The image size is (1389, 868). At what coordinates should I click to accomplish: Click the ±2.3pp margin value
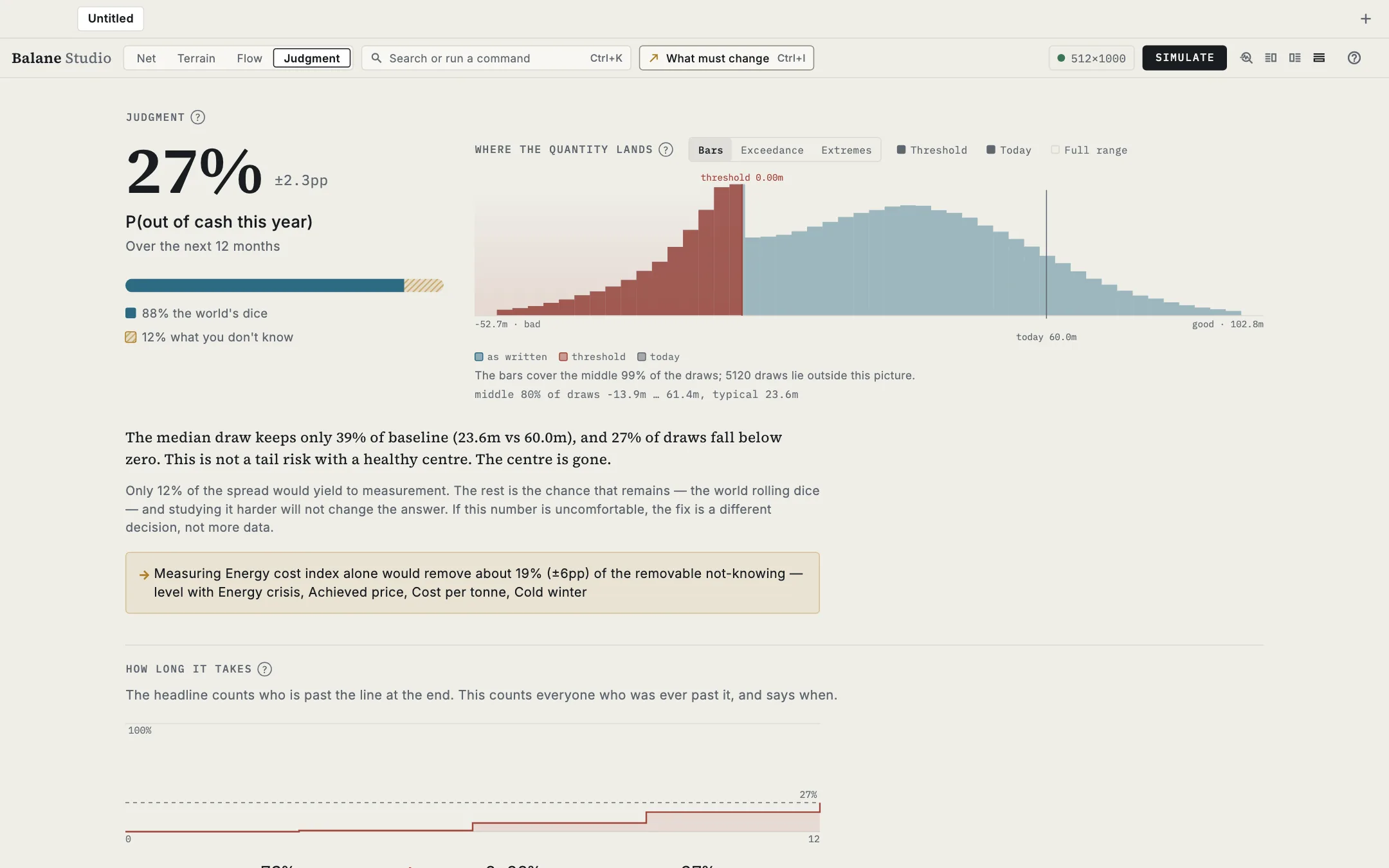[x=301, y=180]
